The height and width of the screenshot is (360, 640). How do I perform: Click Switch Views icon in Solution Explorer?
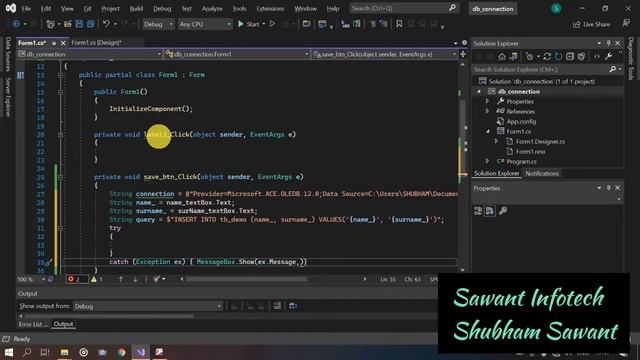pos(513,56)
